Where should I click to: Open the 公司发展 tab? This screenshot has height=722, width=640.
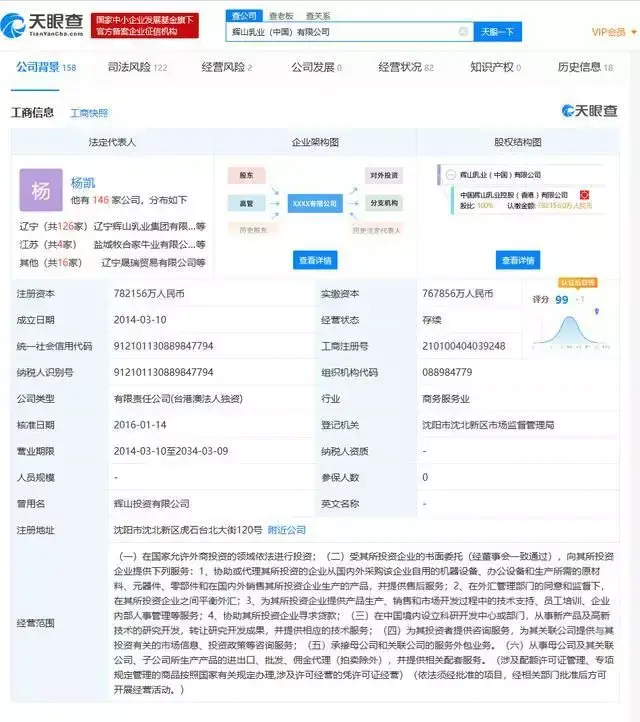point(316,68)
